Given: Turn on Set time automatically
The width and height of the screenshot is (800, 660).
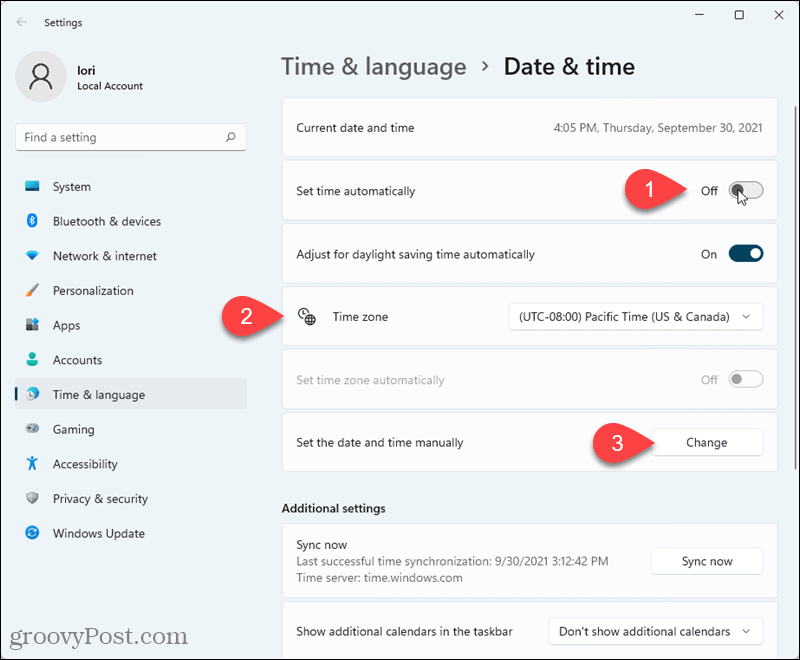Looking at the screenshot, I should coord(744,190).
